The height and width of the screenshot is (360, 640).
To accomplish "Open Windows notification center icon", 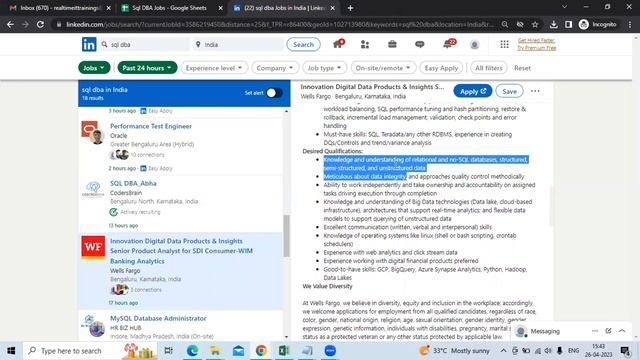I will pos(625,351).
